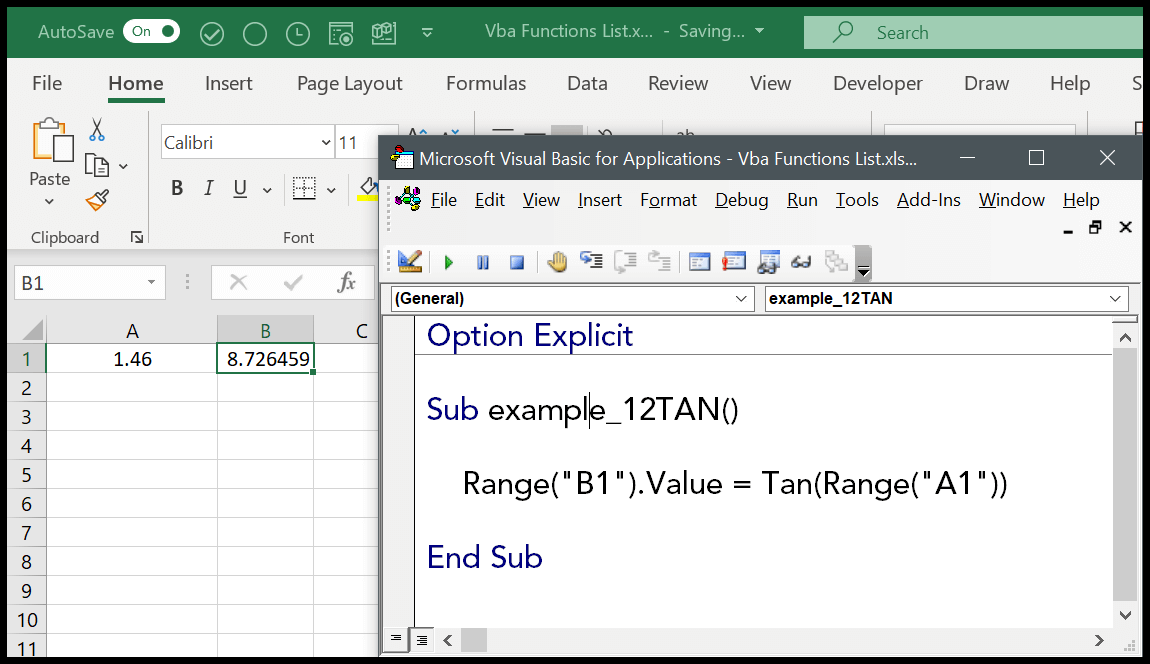This screenshot has height=664, width=1150.
Task: Expand the (General) object dropdown
Action: pos(741,298)
